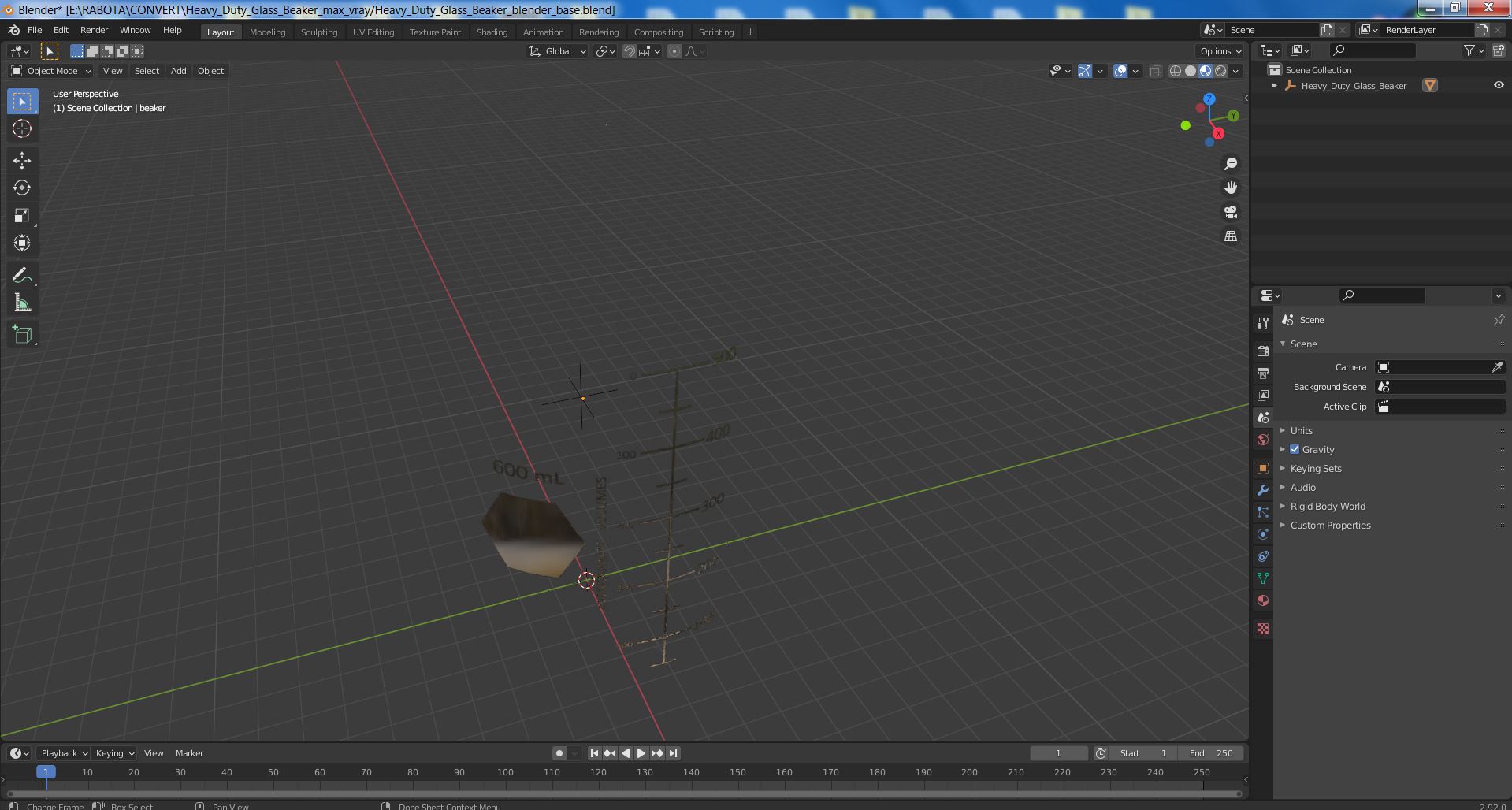Image resolution: width=1512 pixels, height=810 pixels.
Task: Switch to the Shading workspace tab
Action: click(492, 32)
